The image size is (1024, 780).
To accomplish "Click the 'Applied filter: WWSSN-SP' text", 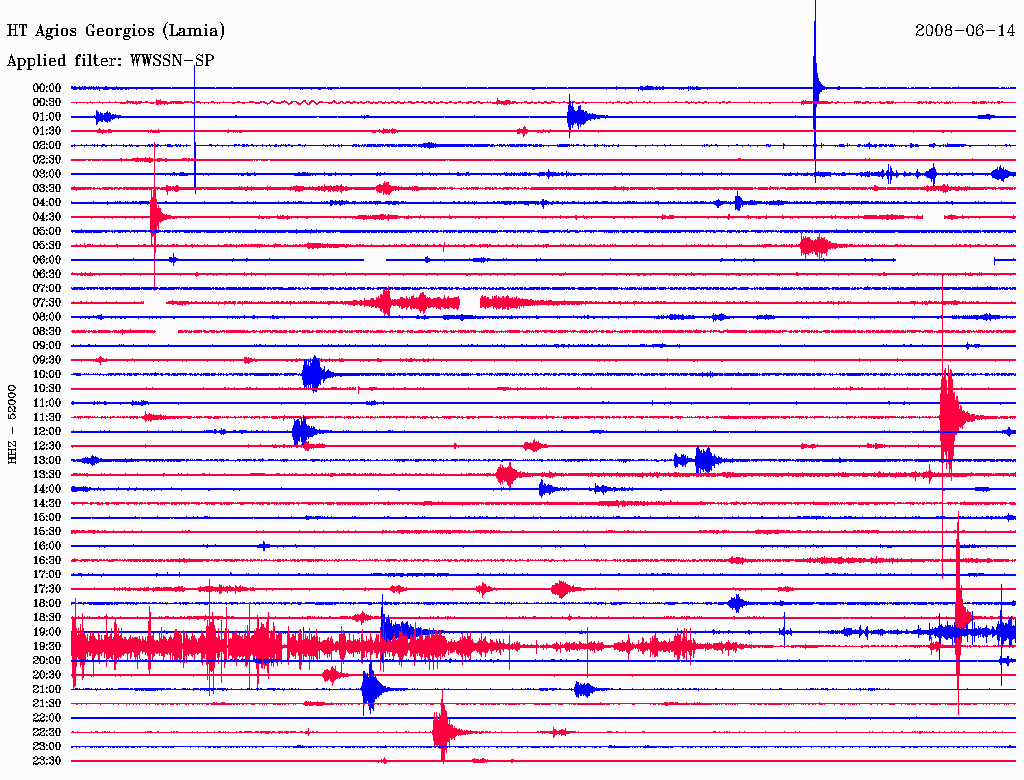I will click(x=110, y=61).
